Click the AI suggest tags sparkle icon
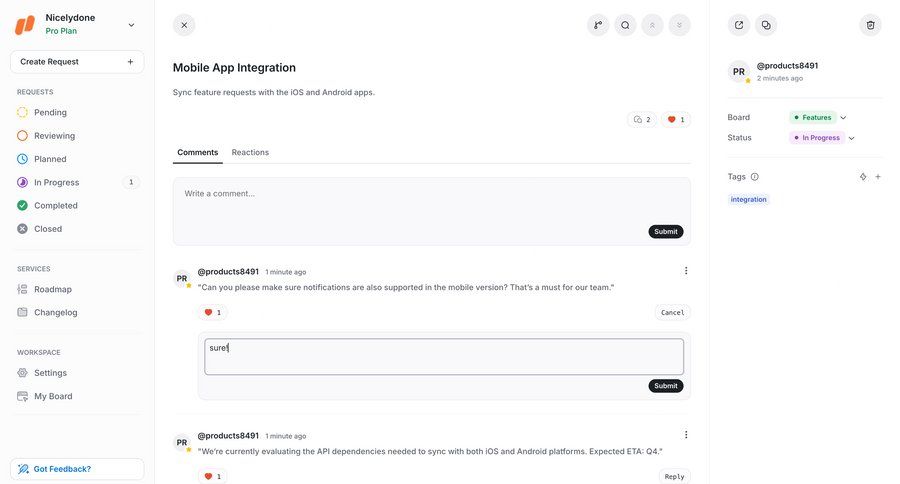 (x=863, y=177)
